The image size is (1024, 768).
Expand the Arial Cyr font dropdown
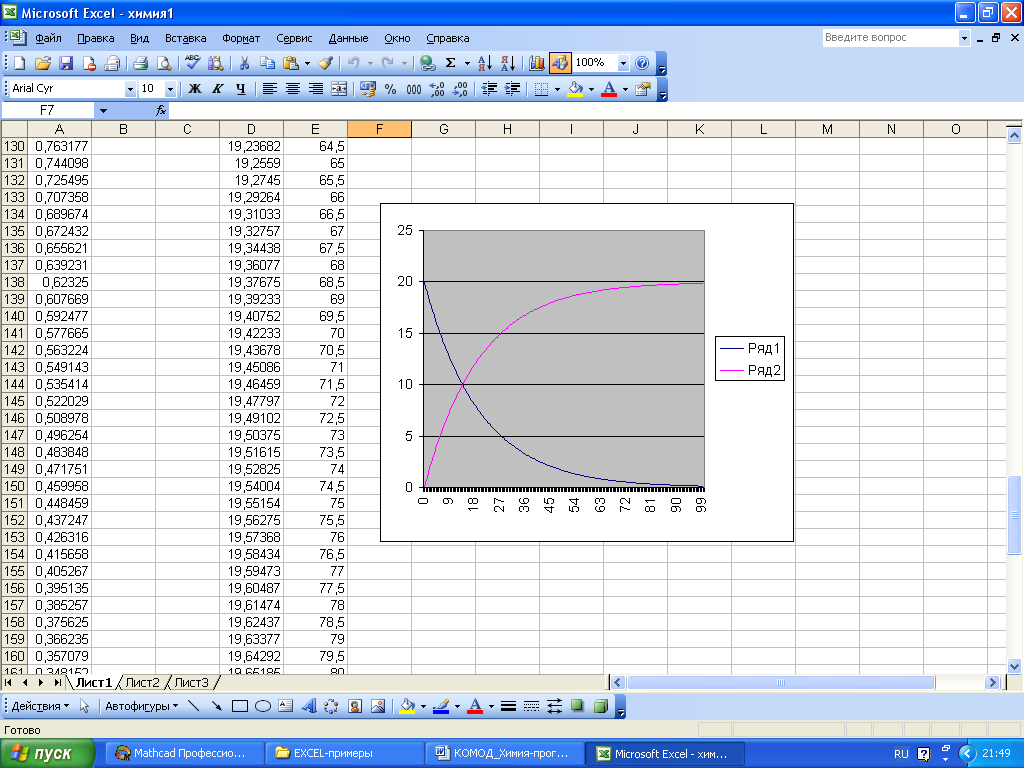click(130, 89)
